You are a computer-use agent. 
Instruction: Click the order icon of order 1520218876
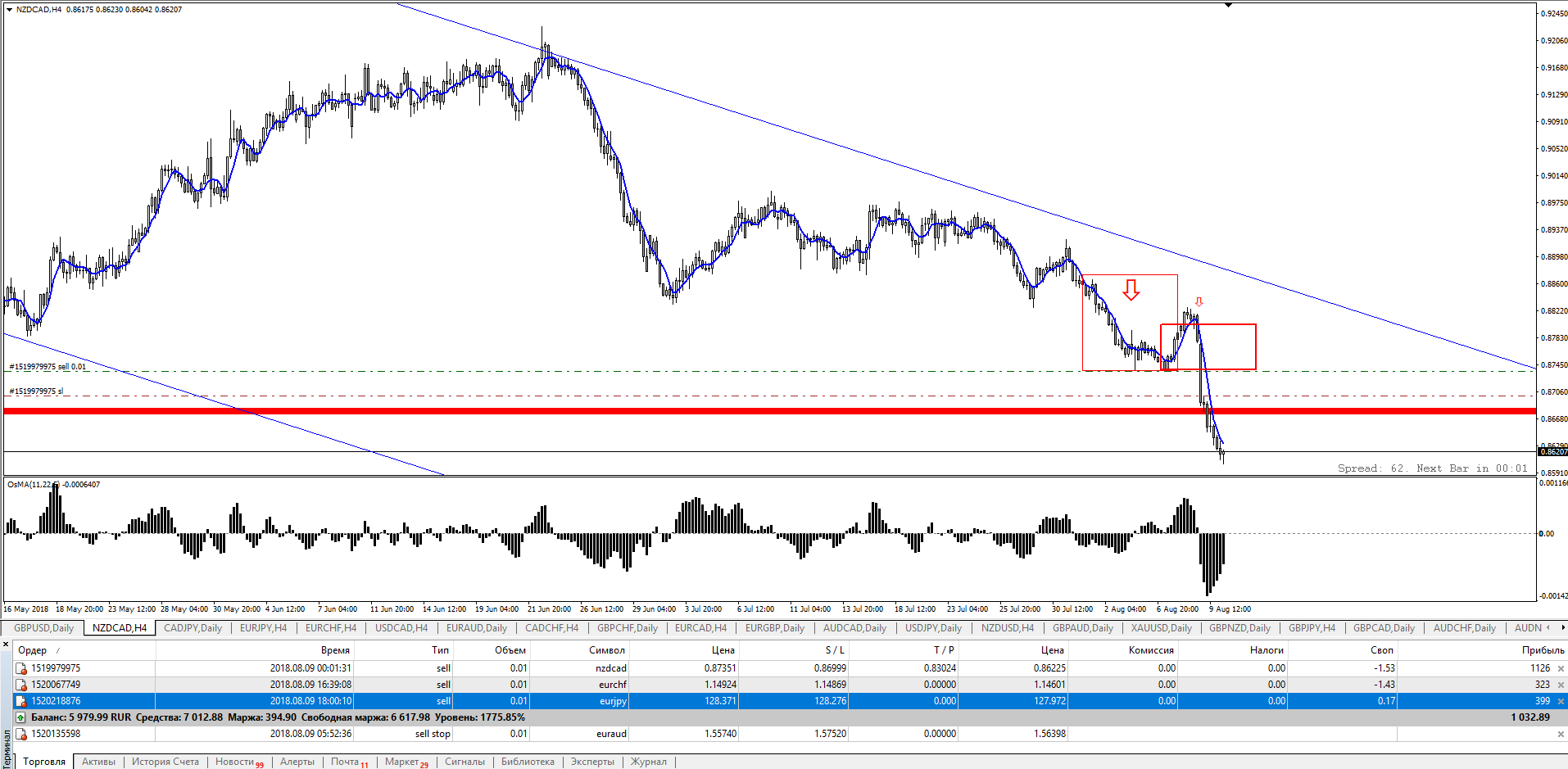click(x=21, y=701)
